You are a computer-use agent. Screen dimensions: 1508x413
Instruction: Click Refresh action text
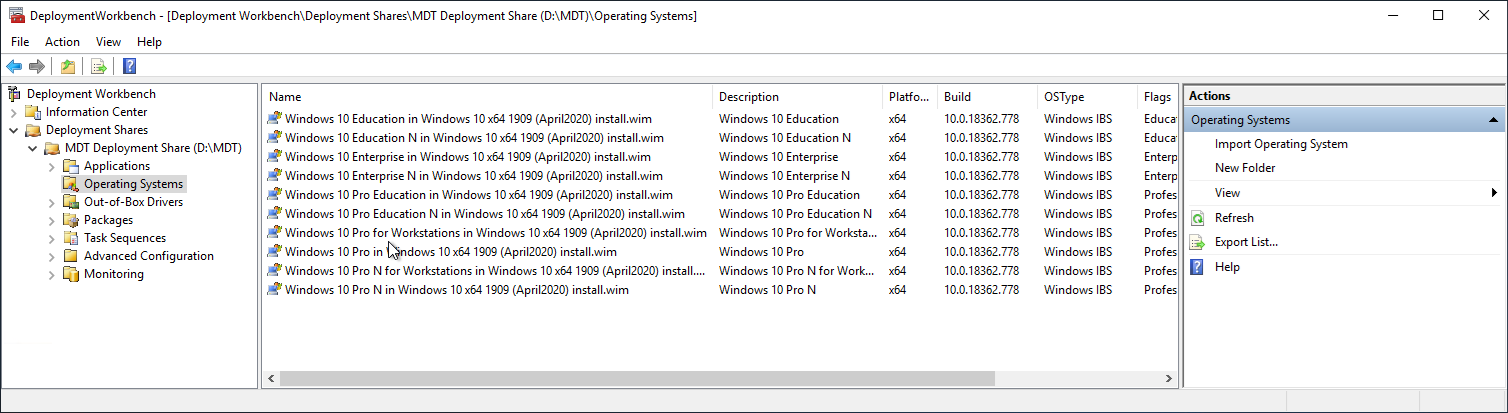(x=1234, y=218)
